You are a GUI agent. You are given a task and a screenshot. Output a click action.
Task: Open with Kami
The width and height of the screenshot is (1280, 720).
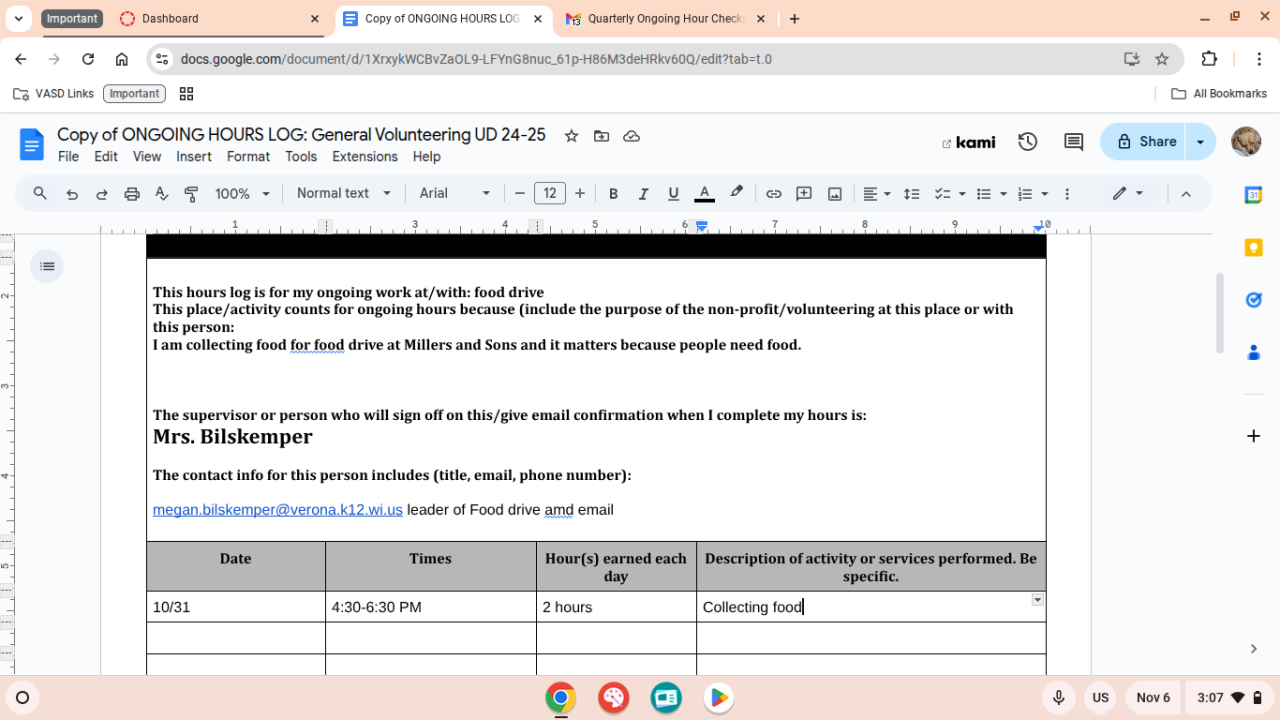969,142
